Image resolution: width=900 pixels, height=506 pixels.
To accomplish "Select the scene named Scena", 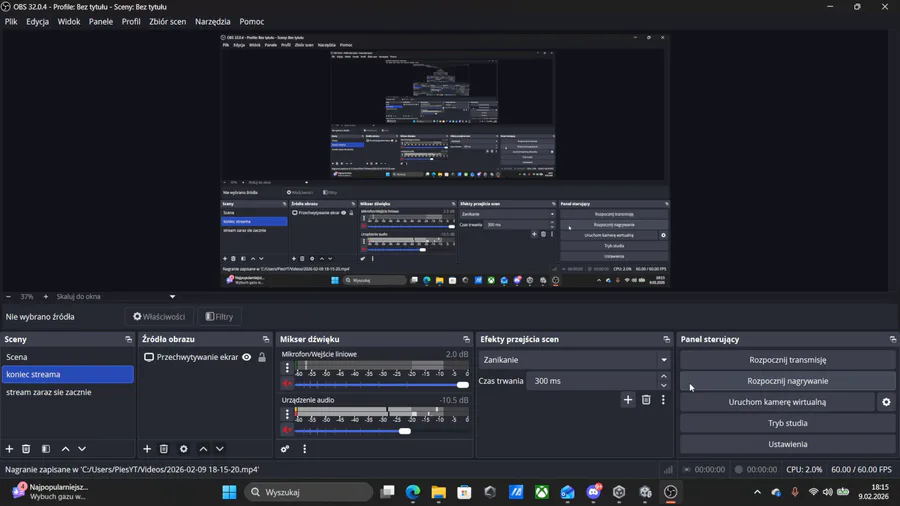I will coord(68,357).
